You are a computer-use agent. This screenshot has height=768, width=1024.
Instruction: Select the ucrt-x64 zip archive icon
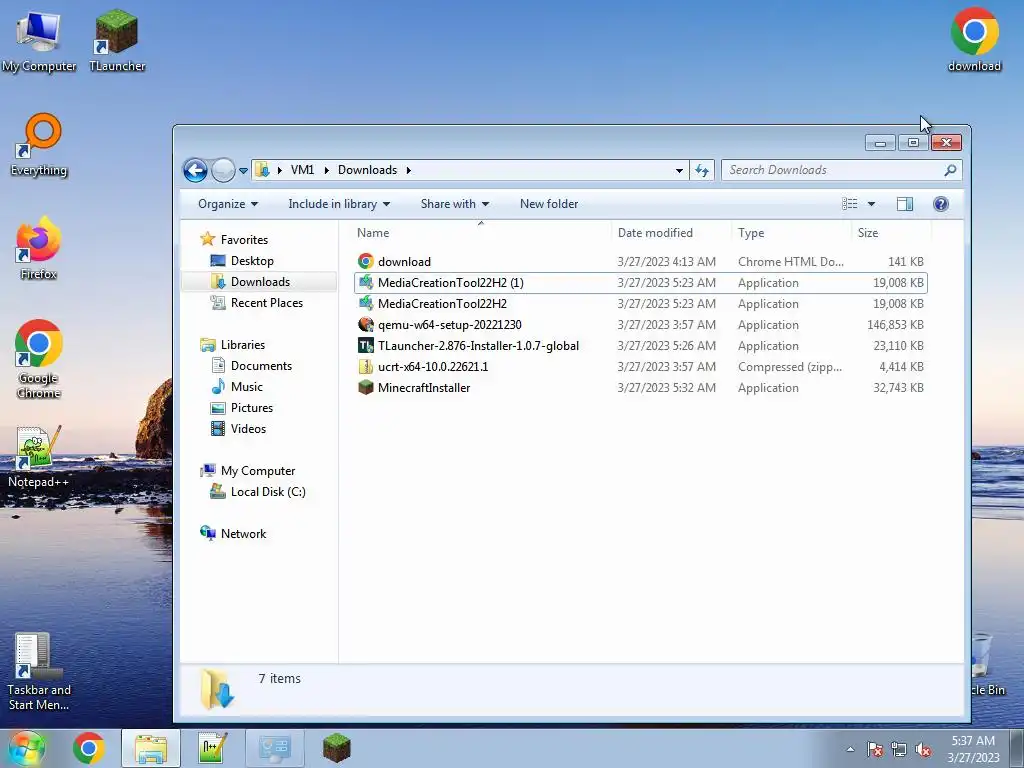click(x=366, y=366)
